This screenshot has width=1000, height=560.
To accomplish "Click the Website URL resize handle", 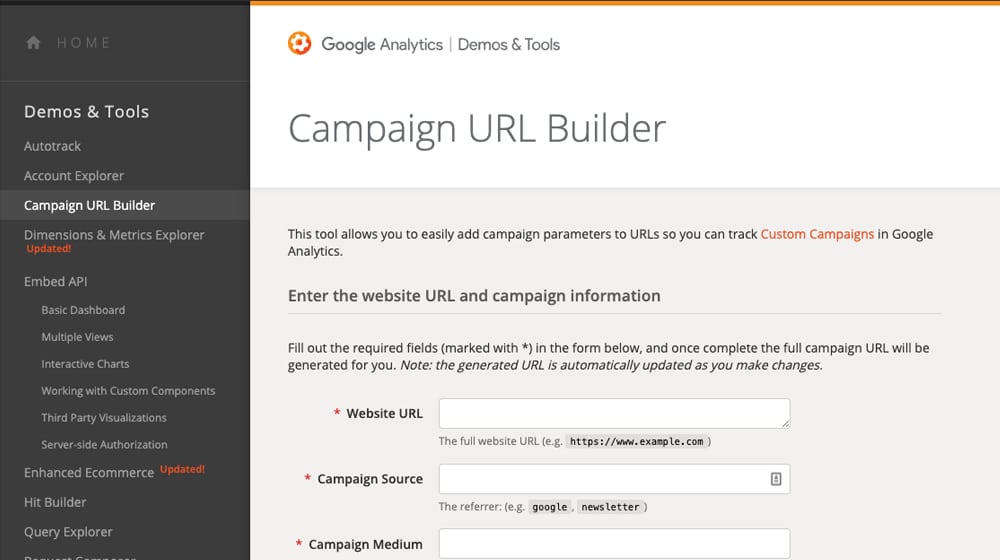I will click(x=785, y=423).
